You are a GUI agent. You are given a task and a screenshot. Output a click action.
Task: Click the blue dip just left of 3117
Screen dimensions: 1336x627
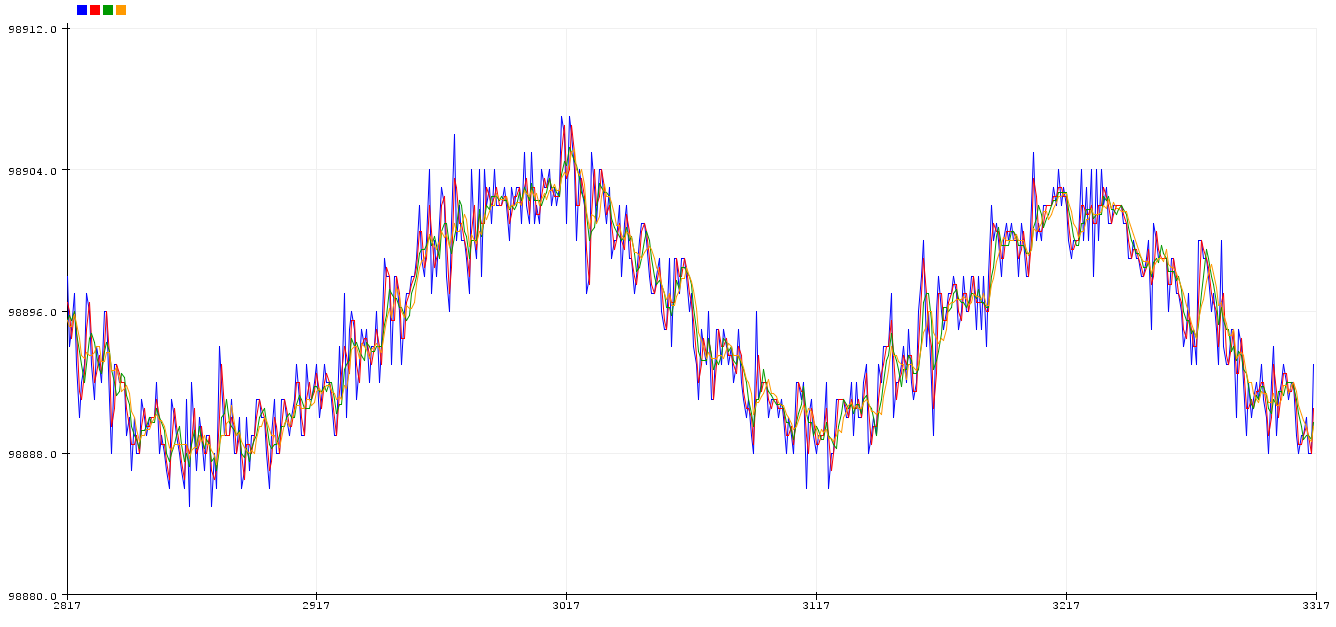click(x=806, y=488)
